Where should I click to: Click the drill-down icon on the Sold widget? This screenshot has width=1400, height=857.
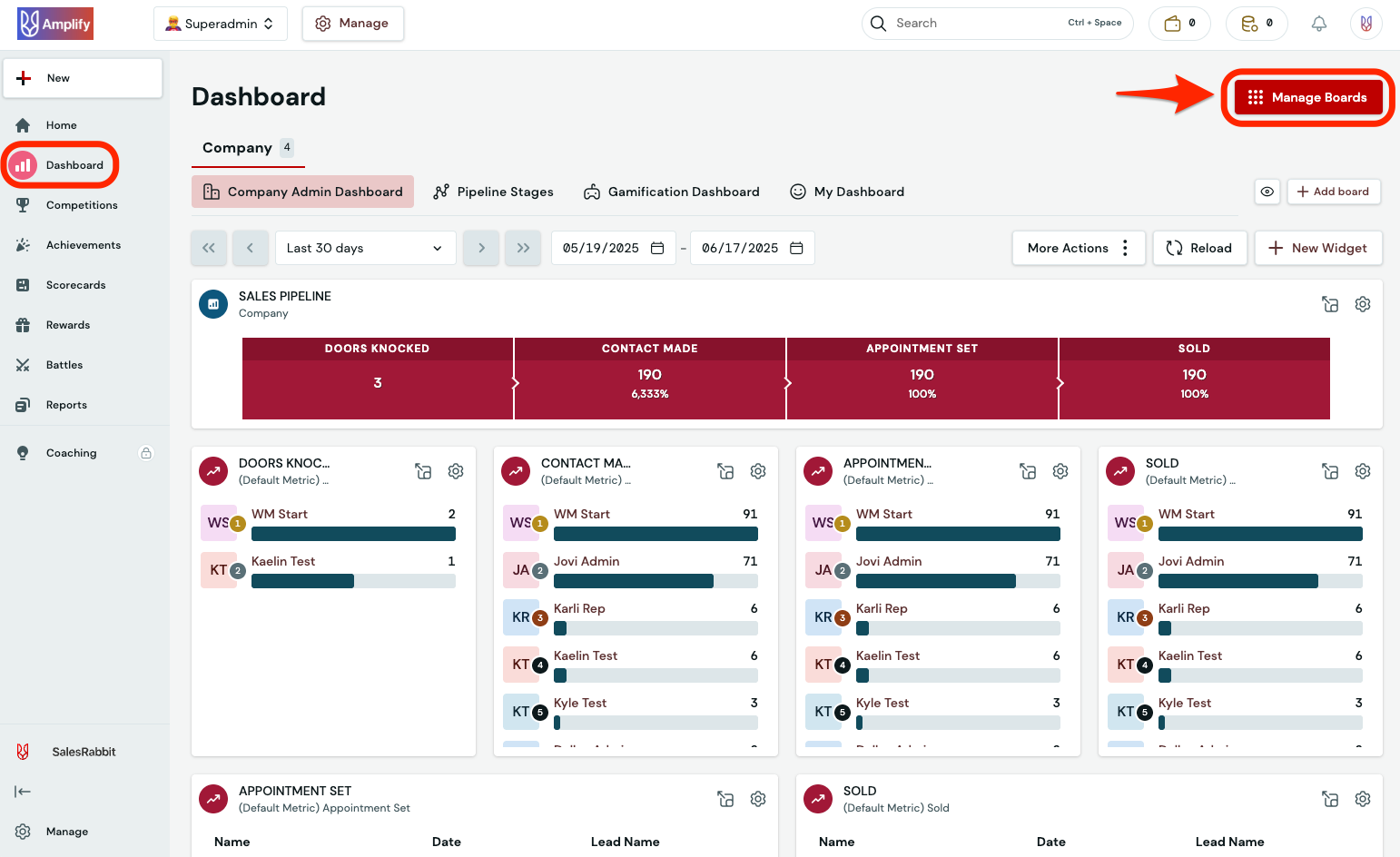click(x=1330, y=471)
